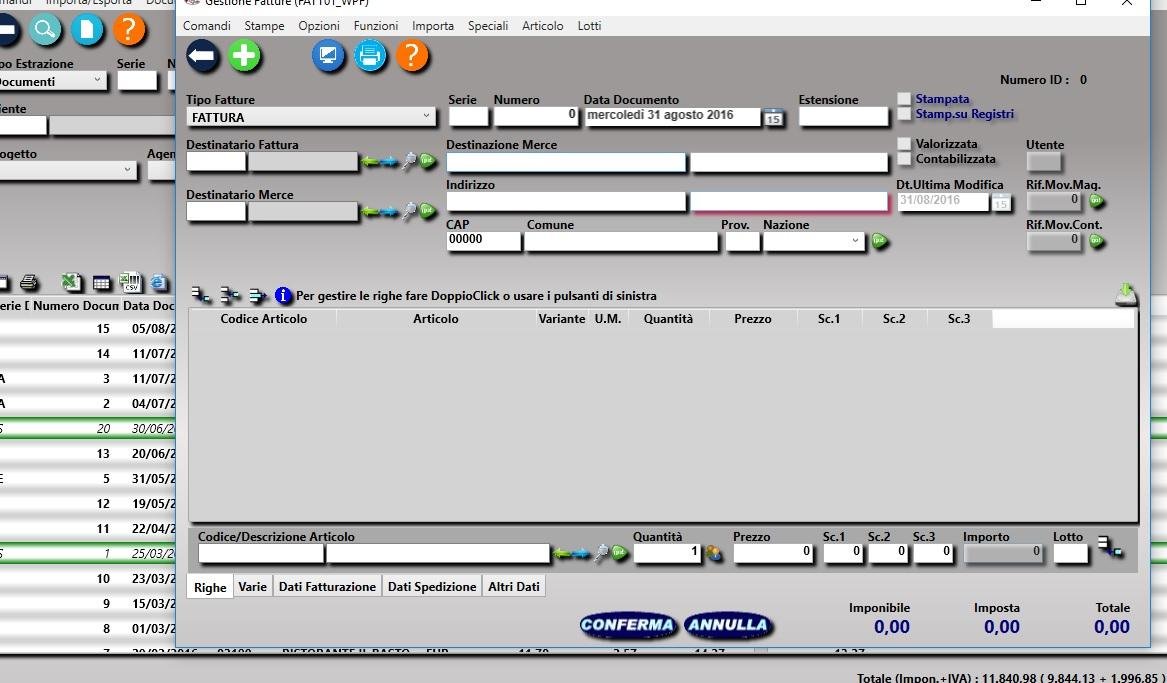Click the green download arrow icon above grid

click(x=1126, y=294)
